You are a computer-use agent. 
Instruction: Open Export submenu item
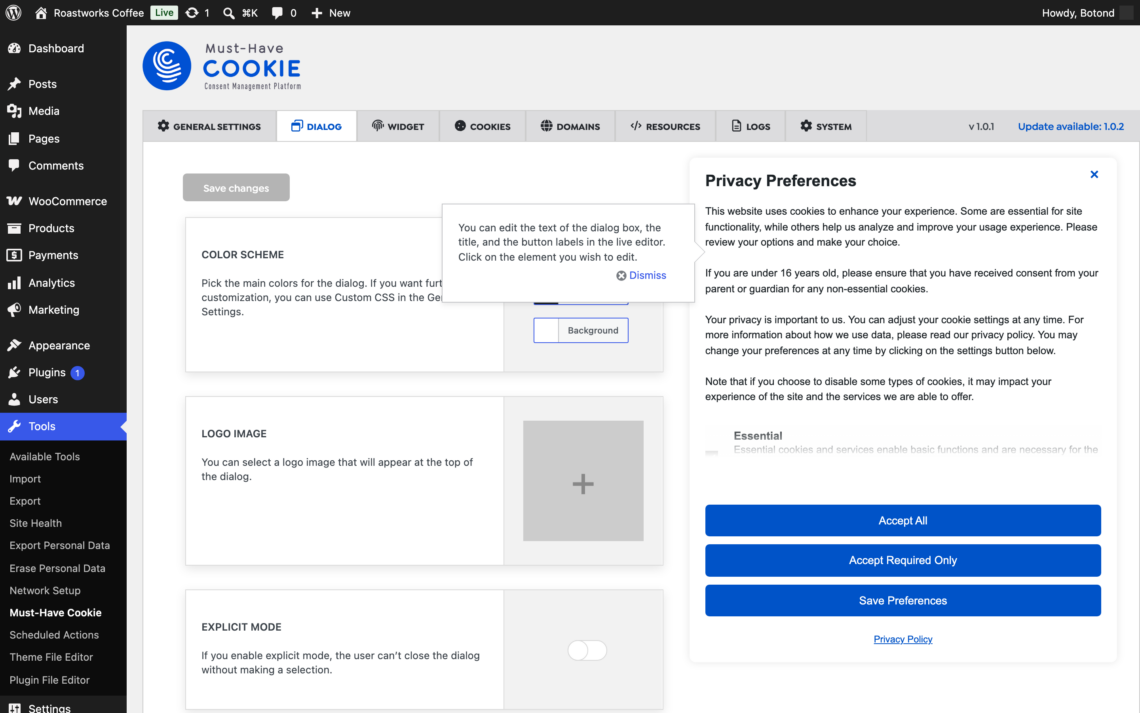(x=25, y=501)
